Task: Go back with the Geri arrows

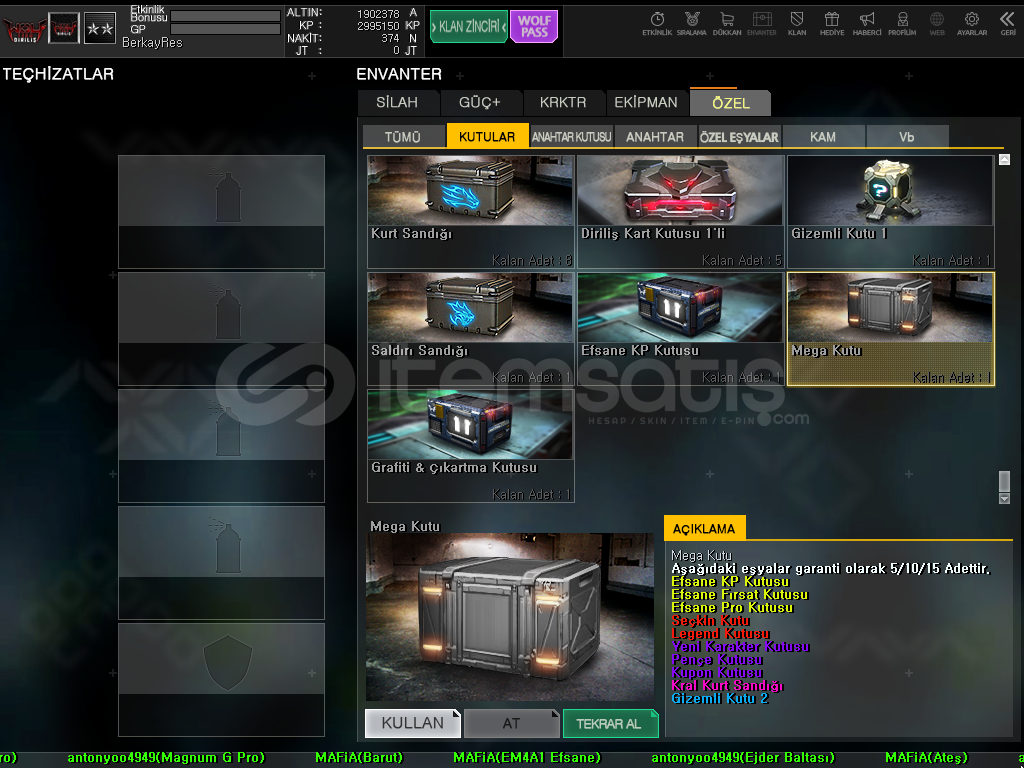Action: point(1007,22)
